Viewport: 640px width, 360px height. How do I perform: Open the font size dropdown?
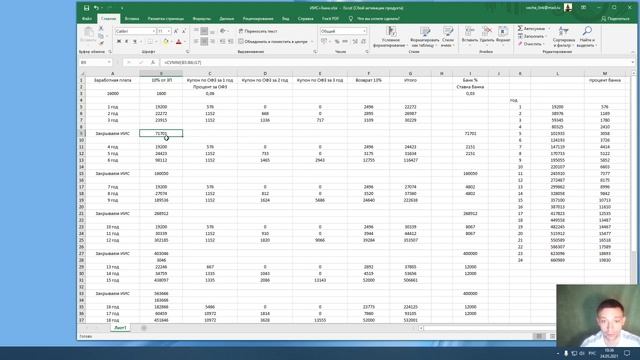(169, 31)
